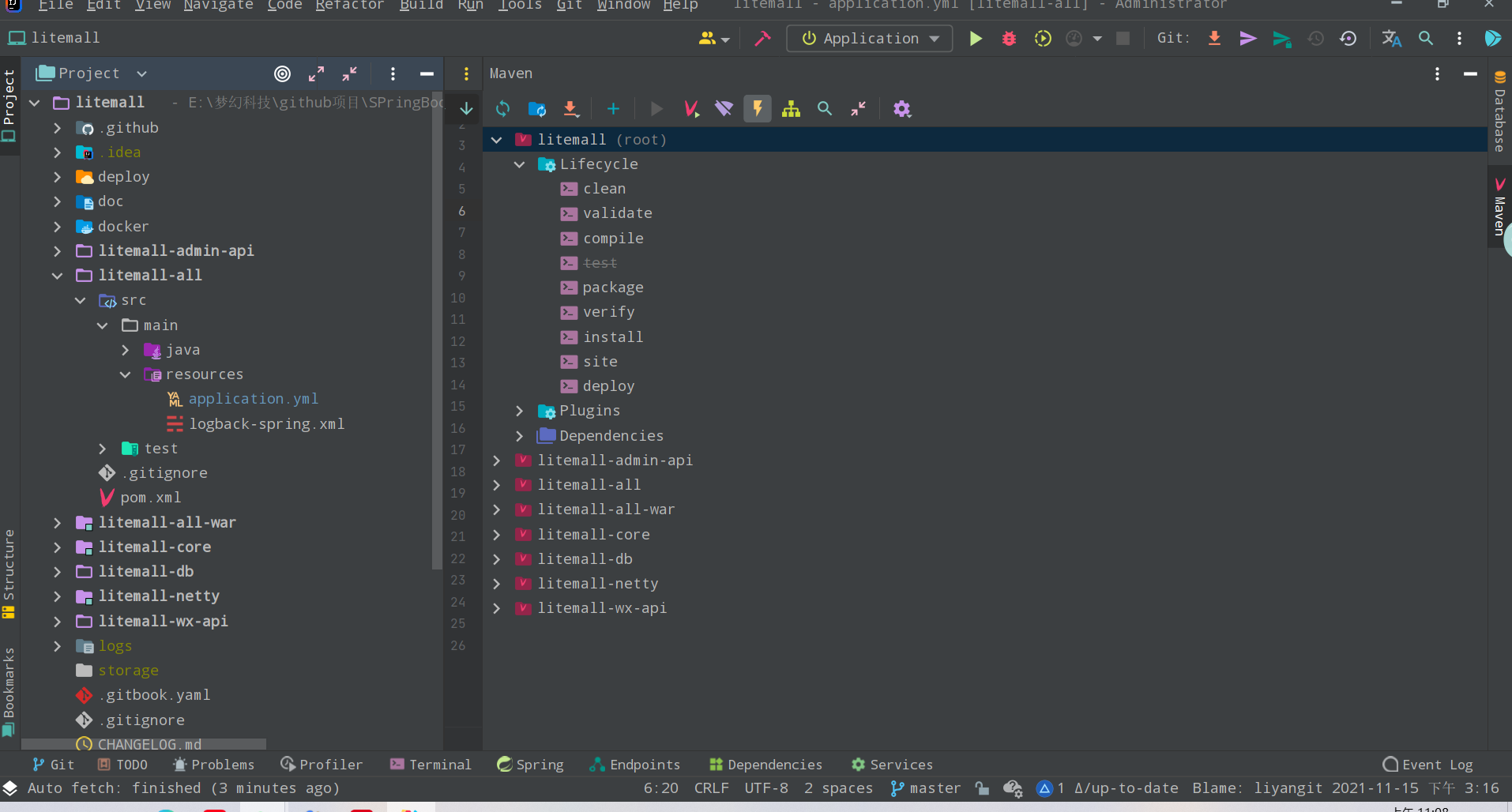The width and height of the screenshot is (1512, 812).
Task: Open the File menu
Action: point(55,6)
